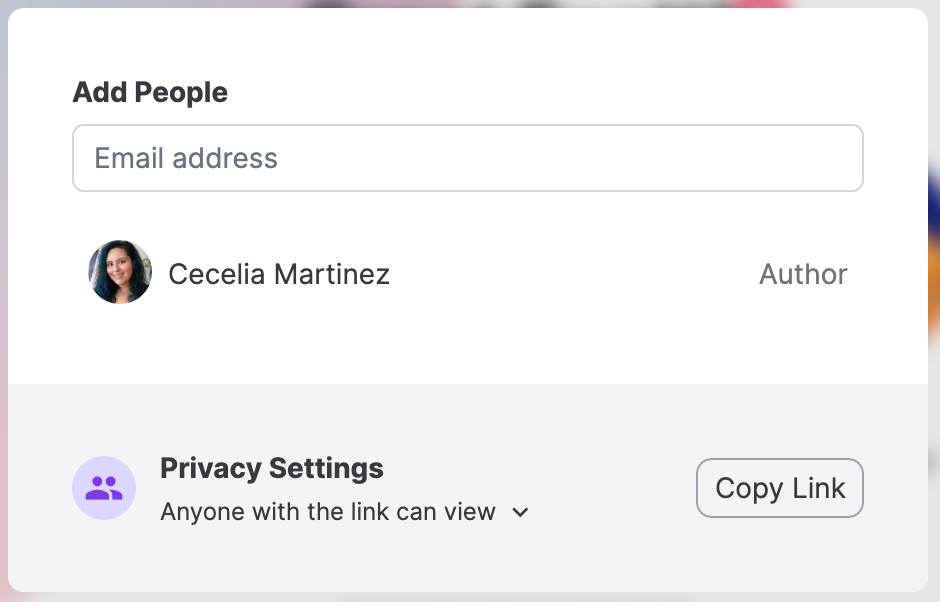
Task: Open the 'Anyone with the link can view' dropdown
Action: (345, 512)
